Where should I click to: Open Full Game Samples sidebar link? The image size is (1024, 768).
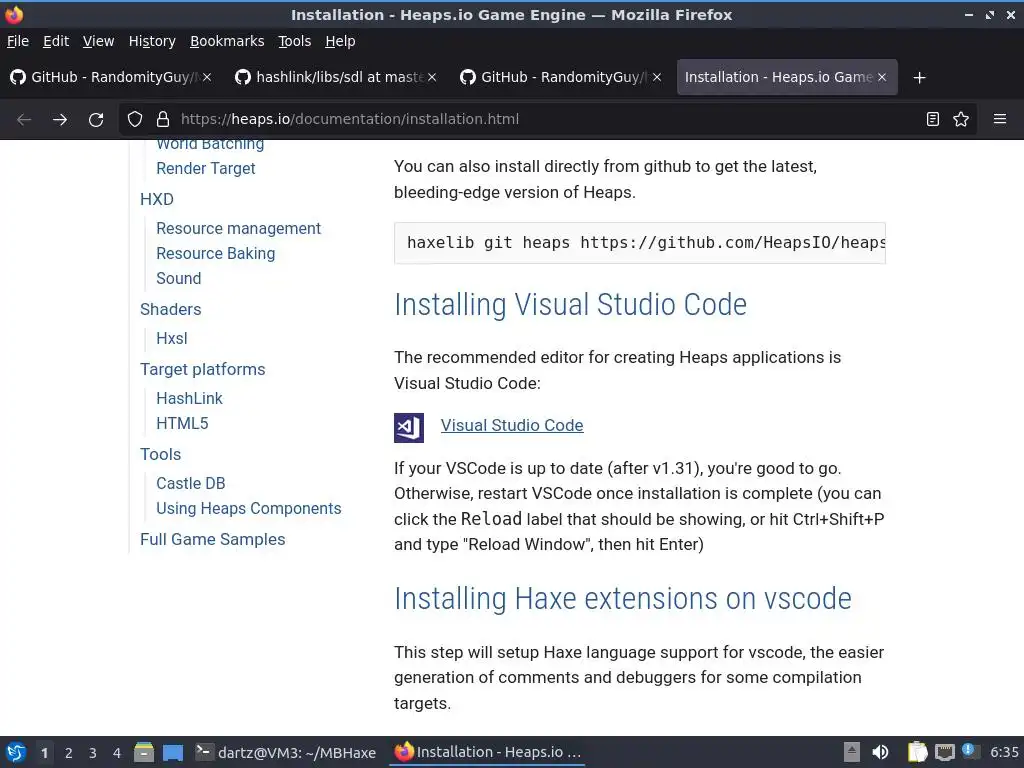point(212,539)
